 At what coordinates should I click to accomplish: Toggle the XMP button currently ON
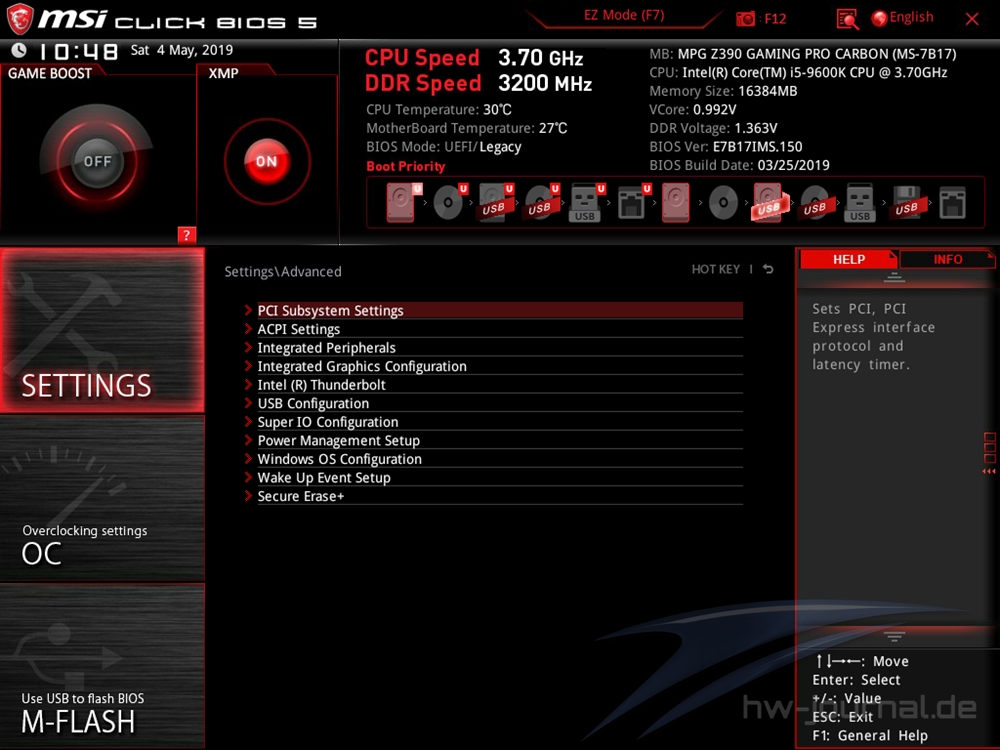click(267, 161)
